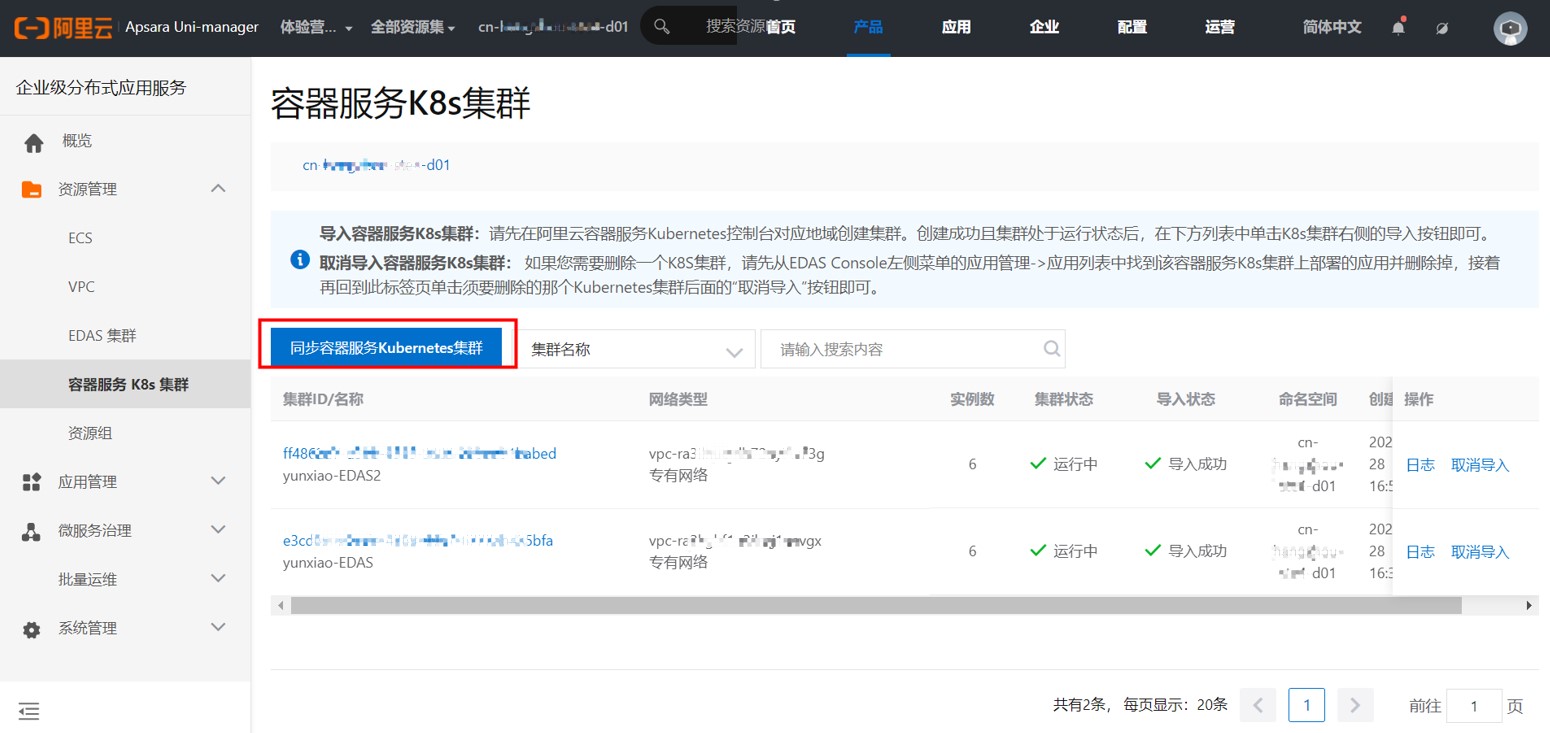
Task: Click 取消导入 for yunxiao-EDAS2 cluster
Action: coord(1480,465)
